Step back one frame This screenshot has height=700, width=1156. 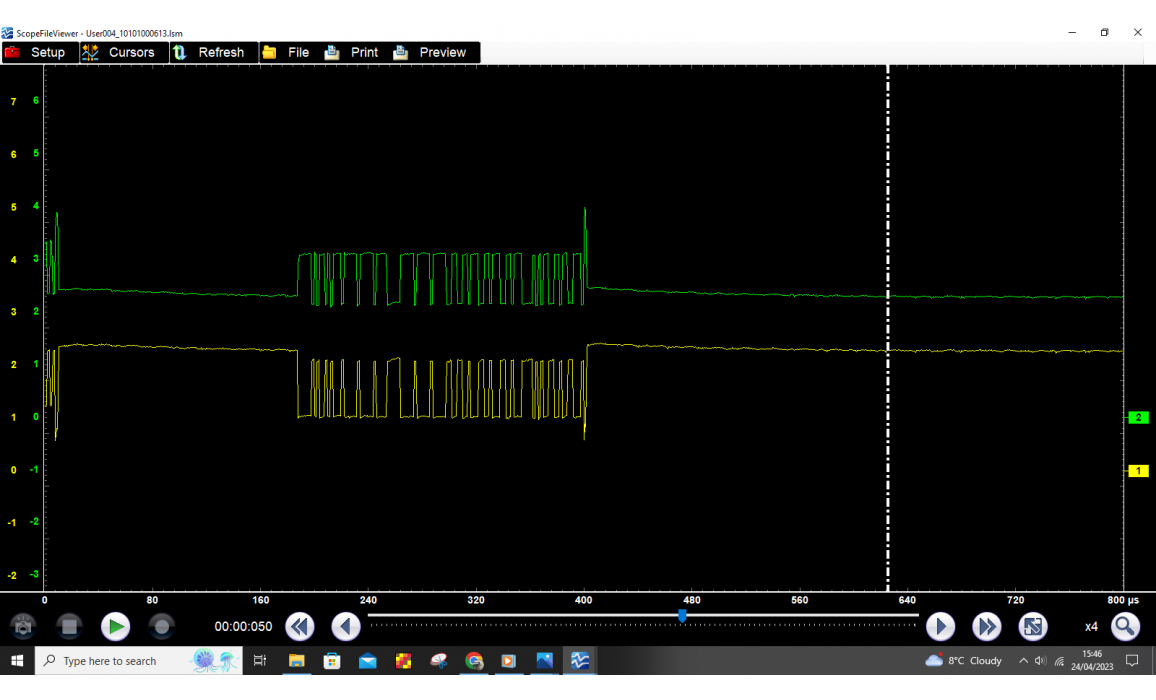346,627
